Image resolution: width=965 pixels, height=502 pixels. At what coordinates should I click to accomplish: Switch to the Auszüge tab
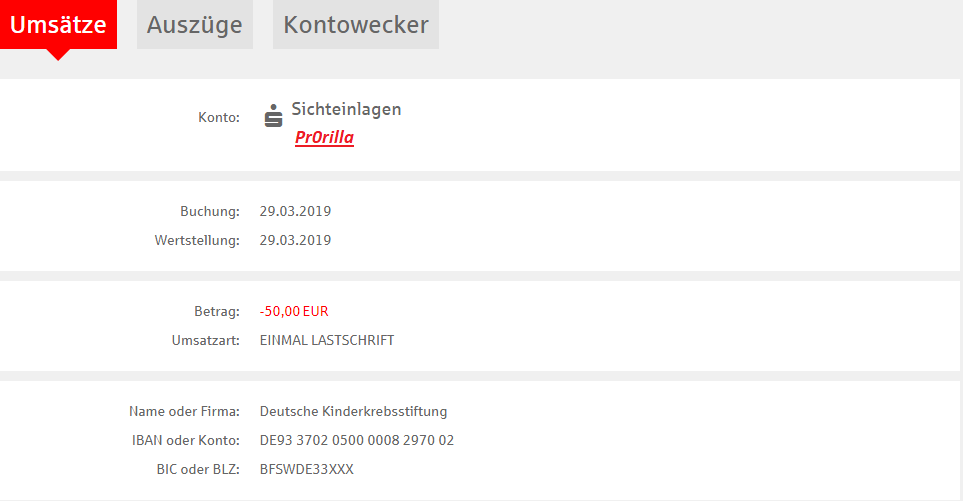(194, 25)
